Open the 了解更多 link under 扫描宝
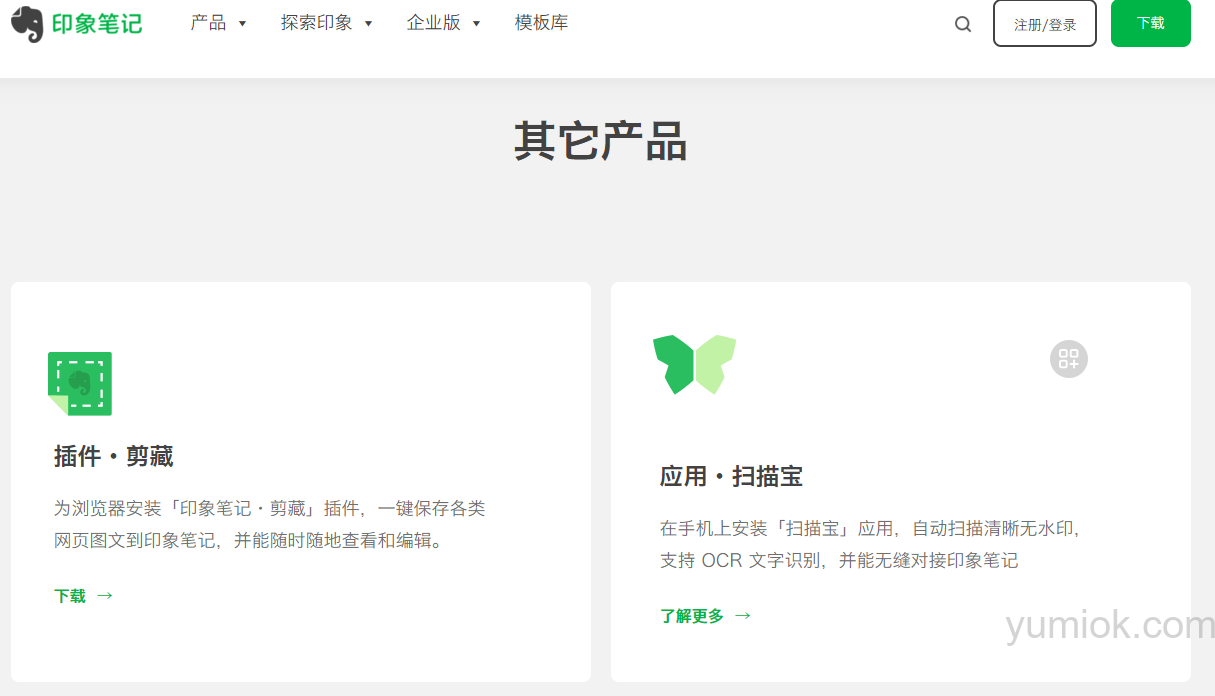Image resolution: width=1215 pixels, height=696 pixels. coord(692,615)
